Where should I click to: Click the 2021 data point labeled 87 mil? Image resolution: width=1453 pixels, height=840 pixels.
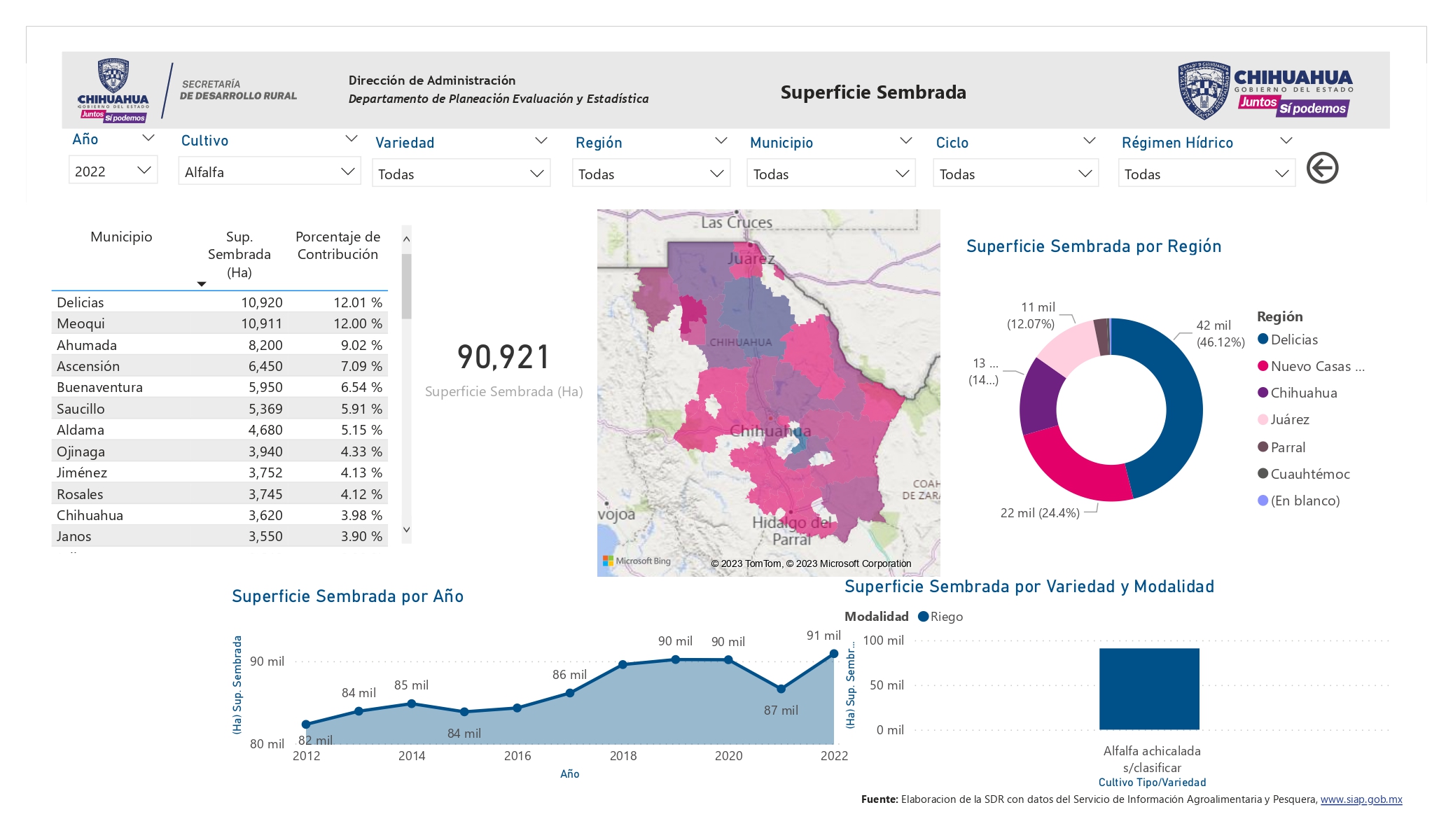pyautogui.click(x=781, y=689)
